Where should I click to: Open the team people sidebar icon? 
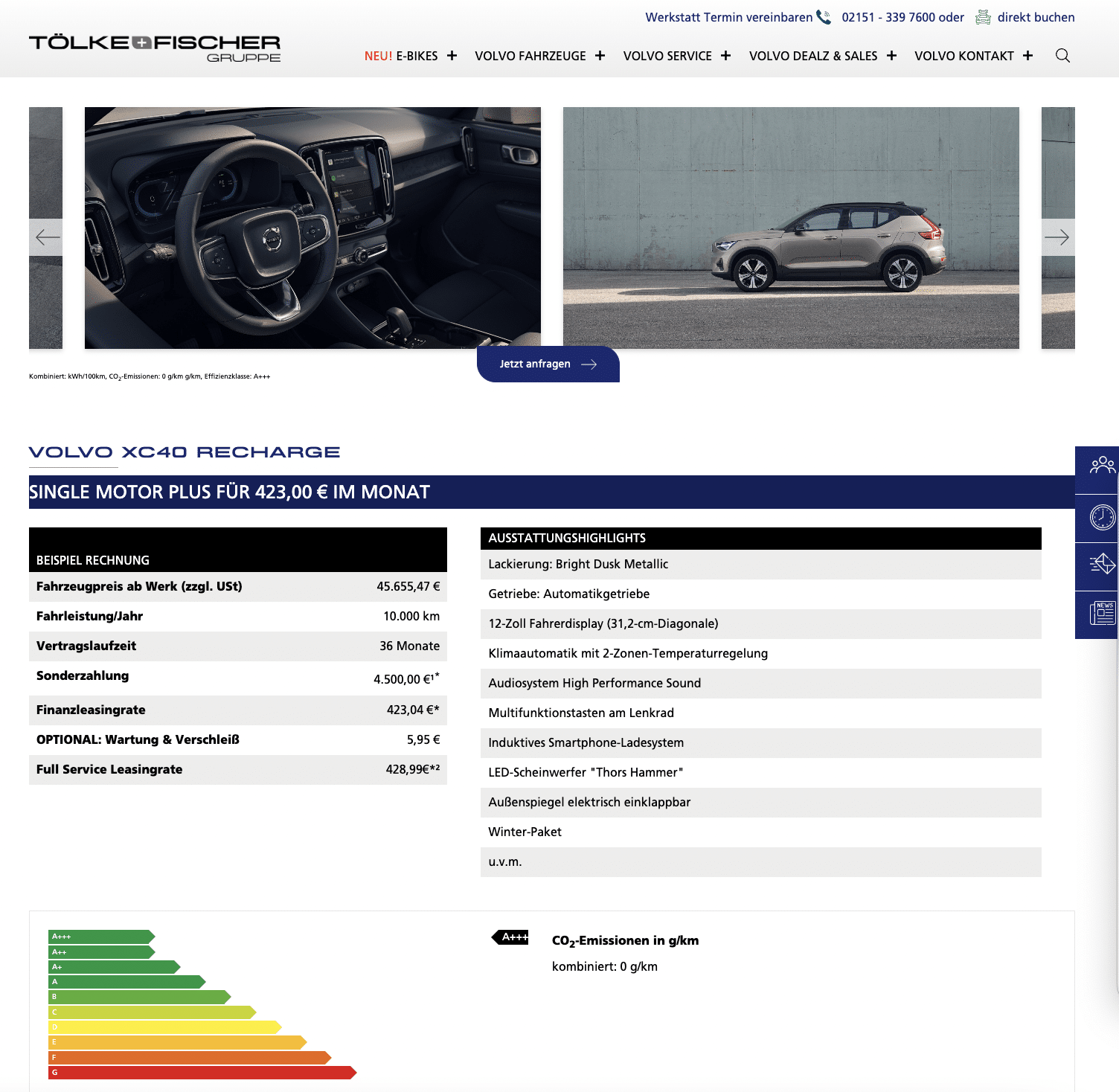(1103, 466)
